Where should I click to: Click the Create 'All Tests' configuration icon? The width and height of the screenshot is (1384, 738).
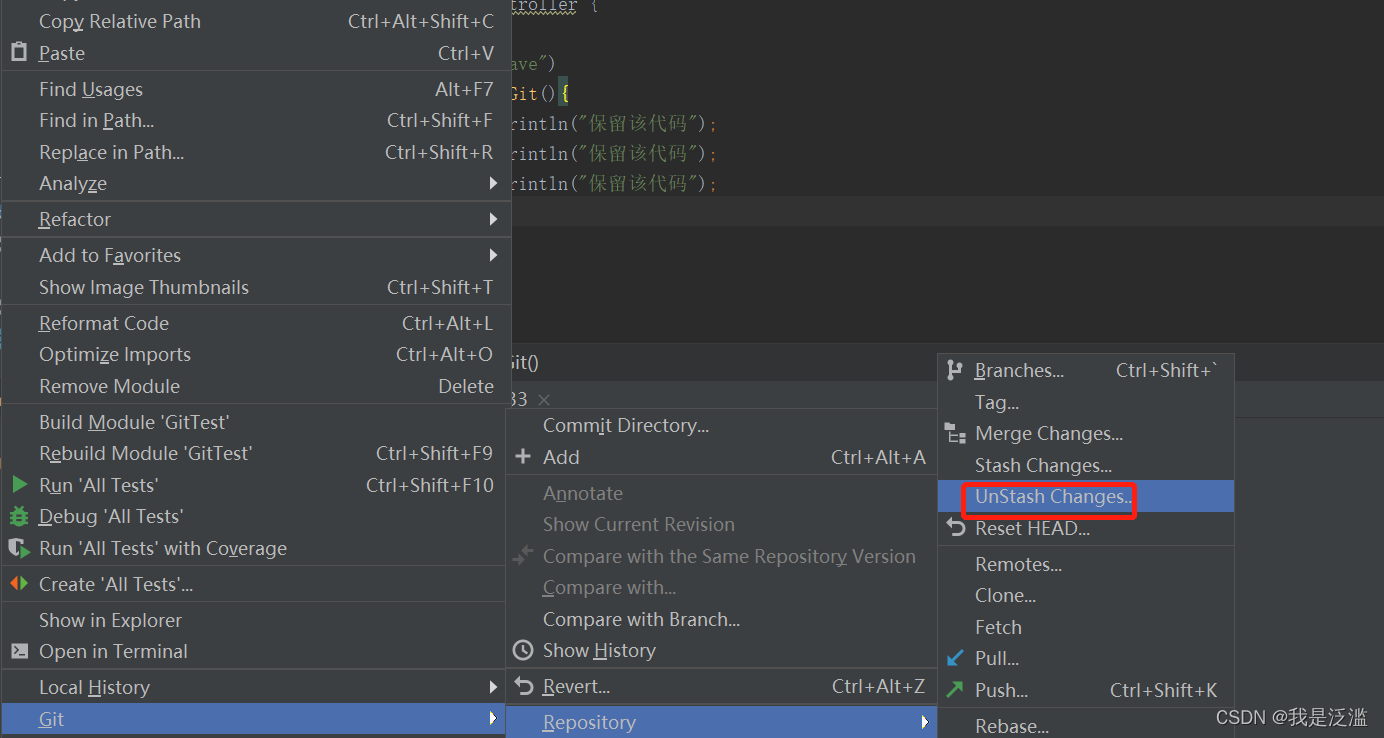pyautogui.click(x=19, y=584)
